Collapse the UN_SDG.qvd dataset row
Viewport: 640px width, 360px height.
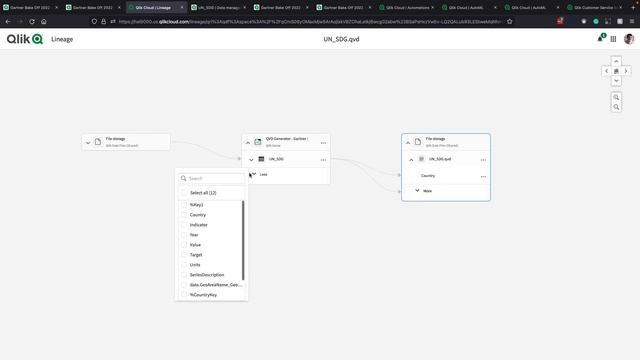pos(411,160)
